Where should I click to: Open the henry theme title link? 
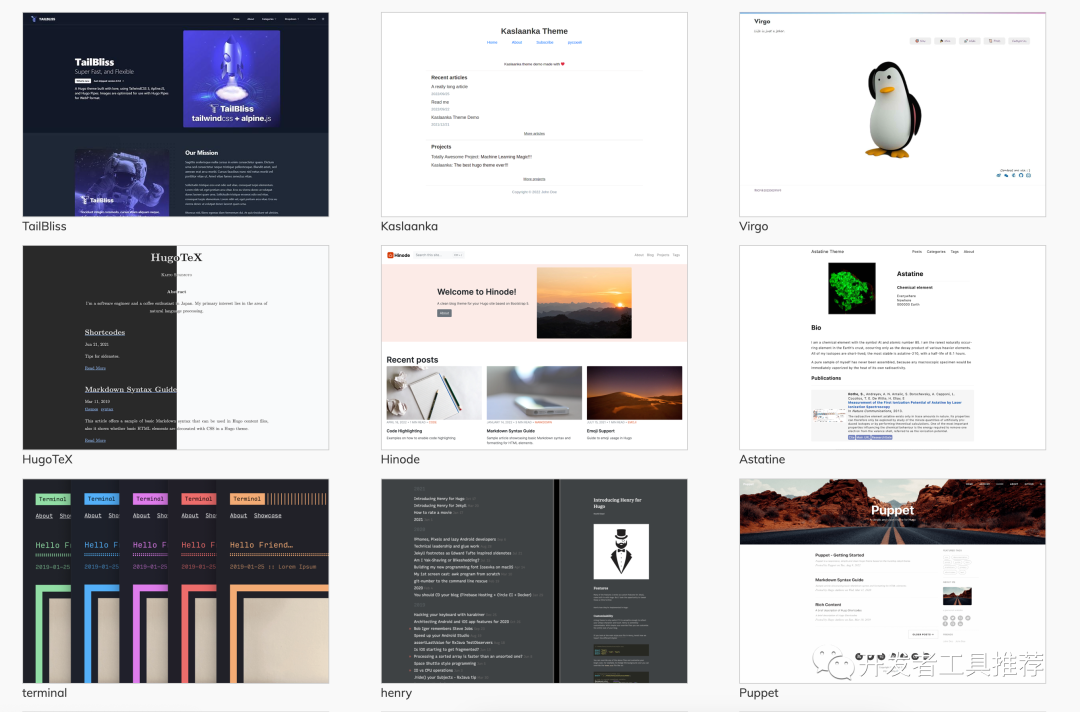[x=396, y=693]
